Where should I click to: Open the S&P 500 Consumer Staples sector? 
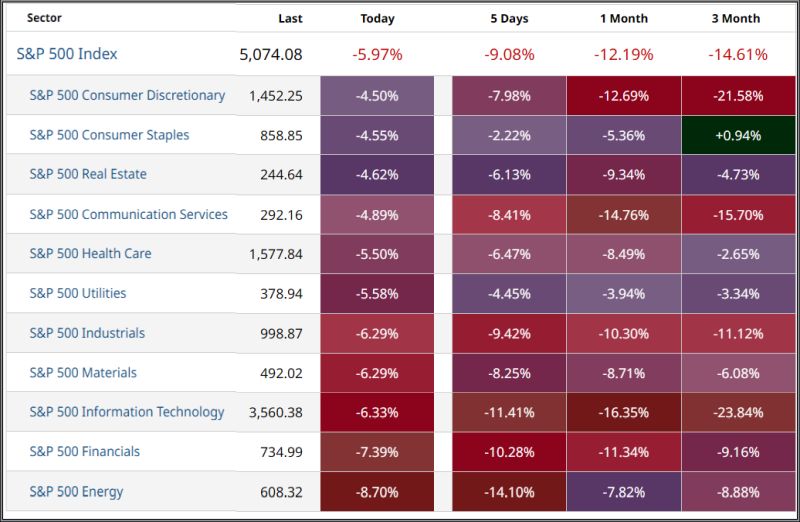(109, 135)
